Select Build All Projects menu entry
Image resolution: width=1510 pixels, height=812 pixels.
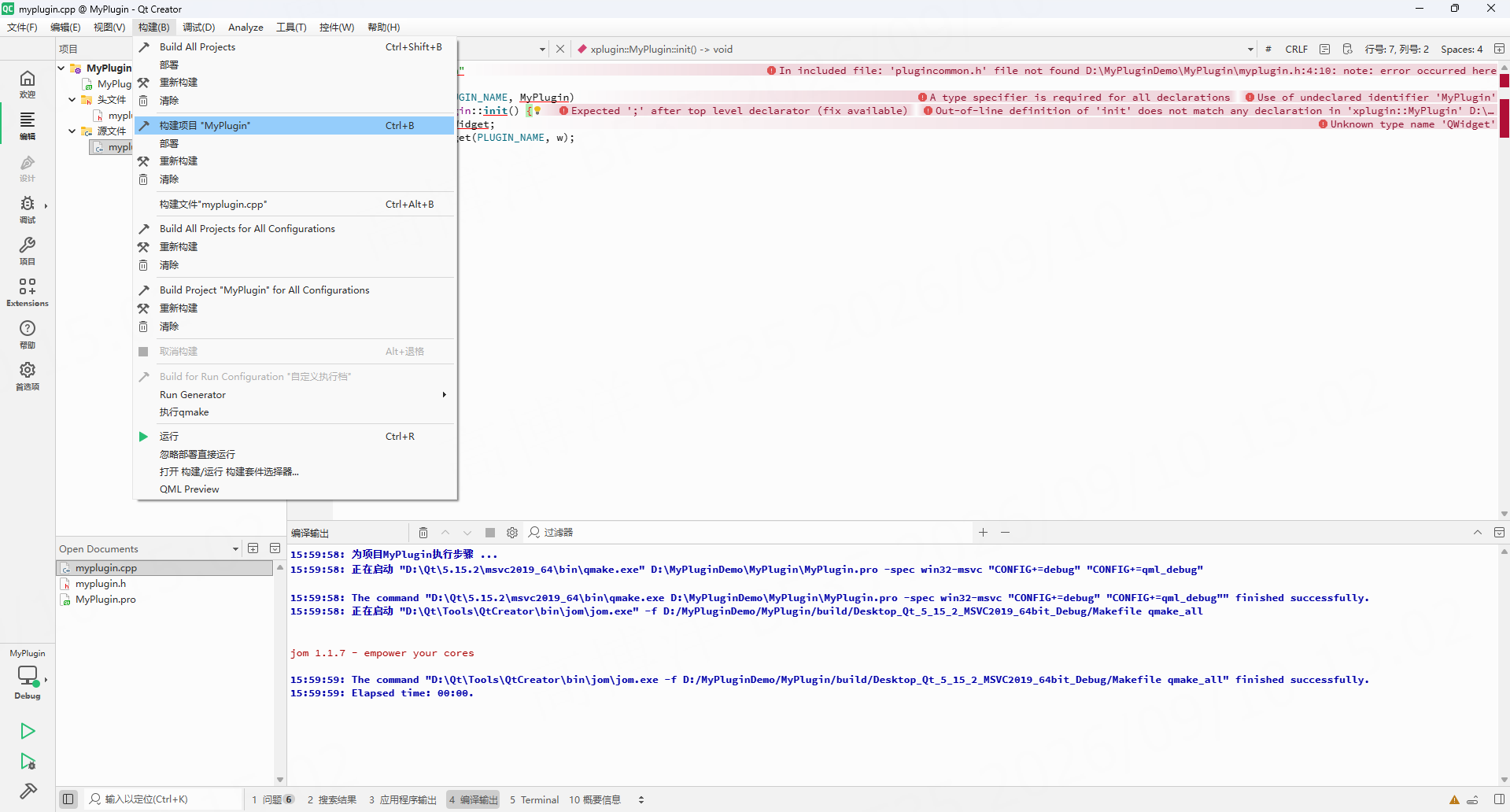click(x=295, y=47)
